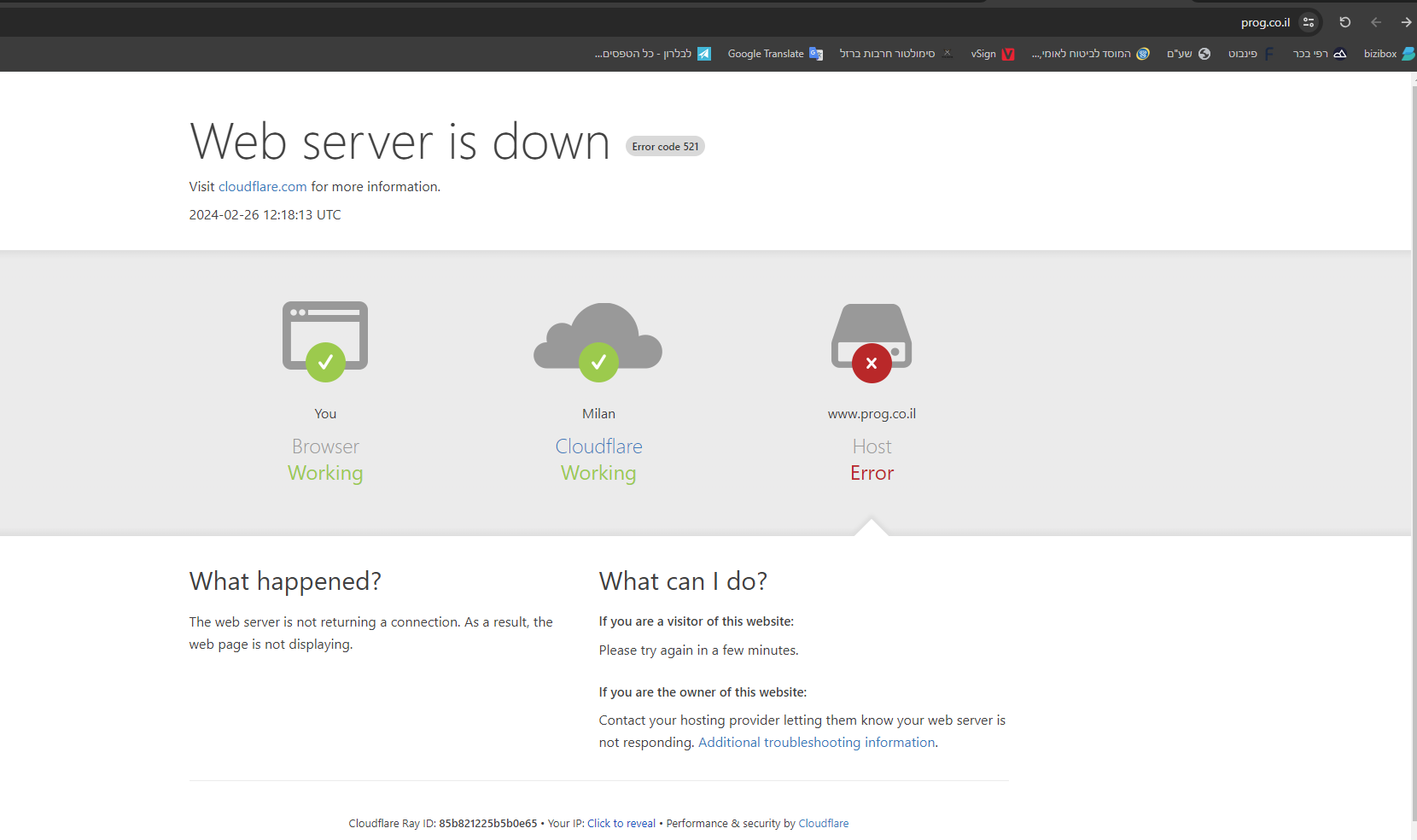Open the שע"ם bookmark
Viewport: 1417px width, 840px height.
[x=1188, y=54]
